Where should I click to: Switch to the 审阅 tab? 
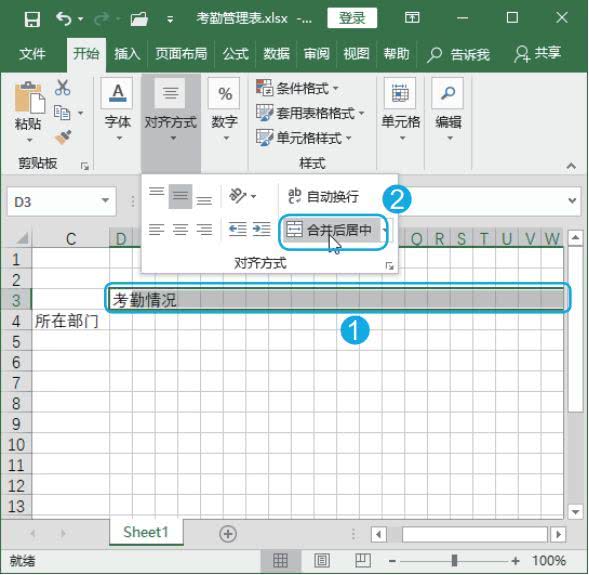tap(316, 54)
